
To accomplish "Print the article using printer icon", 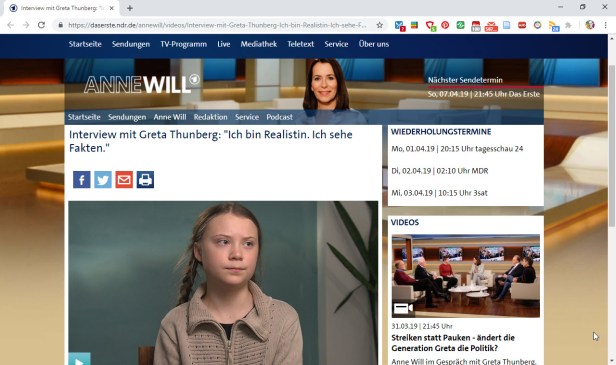I will [x=145, y=180].
